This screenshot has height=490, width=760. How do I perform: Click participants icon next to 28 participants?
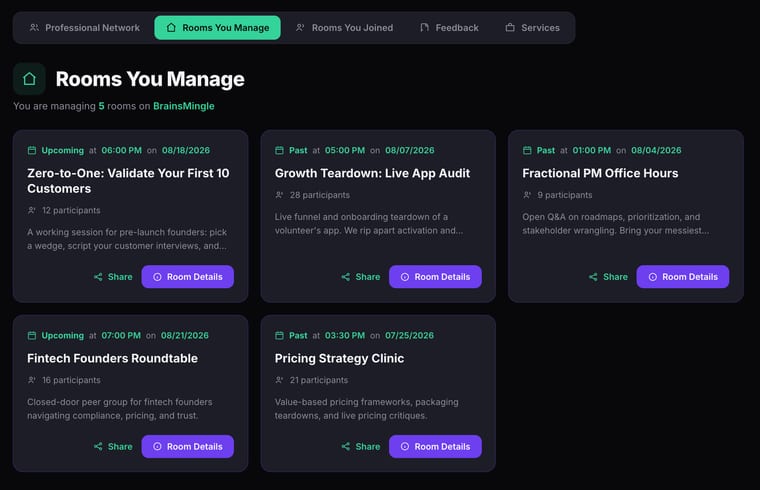pyautogui.click(x=279, y=195)
